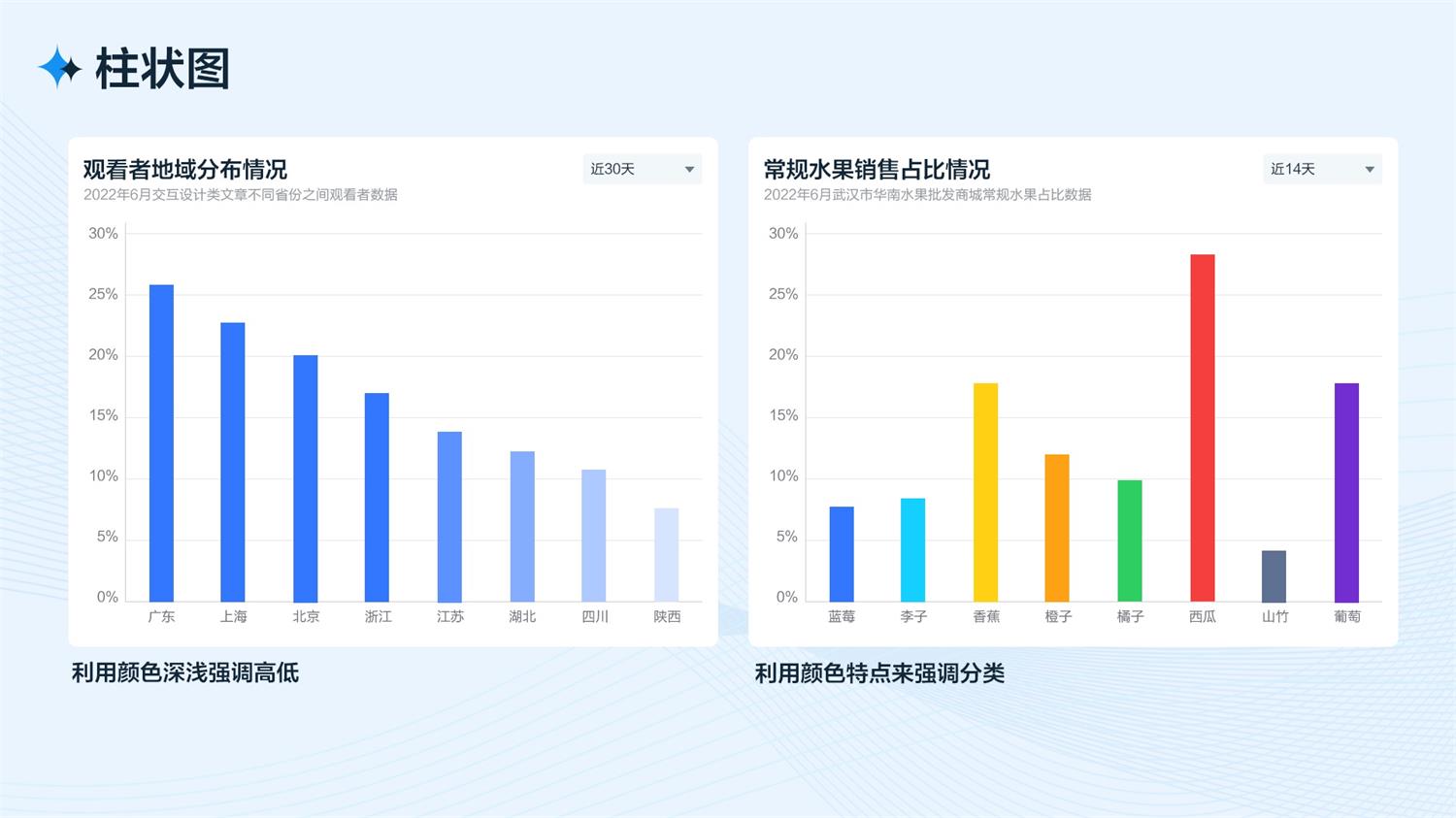Image resolution: width=1456 pixels, height=818 pixels.
Task: Select the cyan 李子 bar
Action: 912,550
